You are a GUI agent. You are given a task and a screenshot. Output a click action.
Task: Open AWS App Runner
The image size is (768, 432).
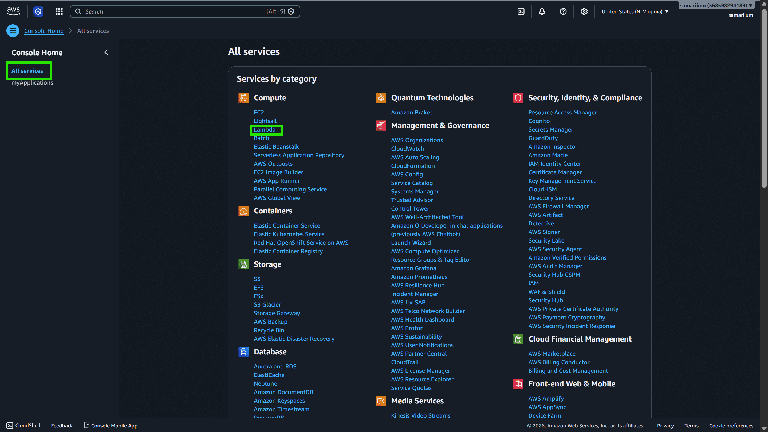click(x=276, y=181)
